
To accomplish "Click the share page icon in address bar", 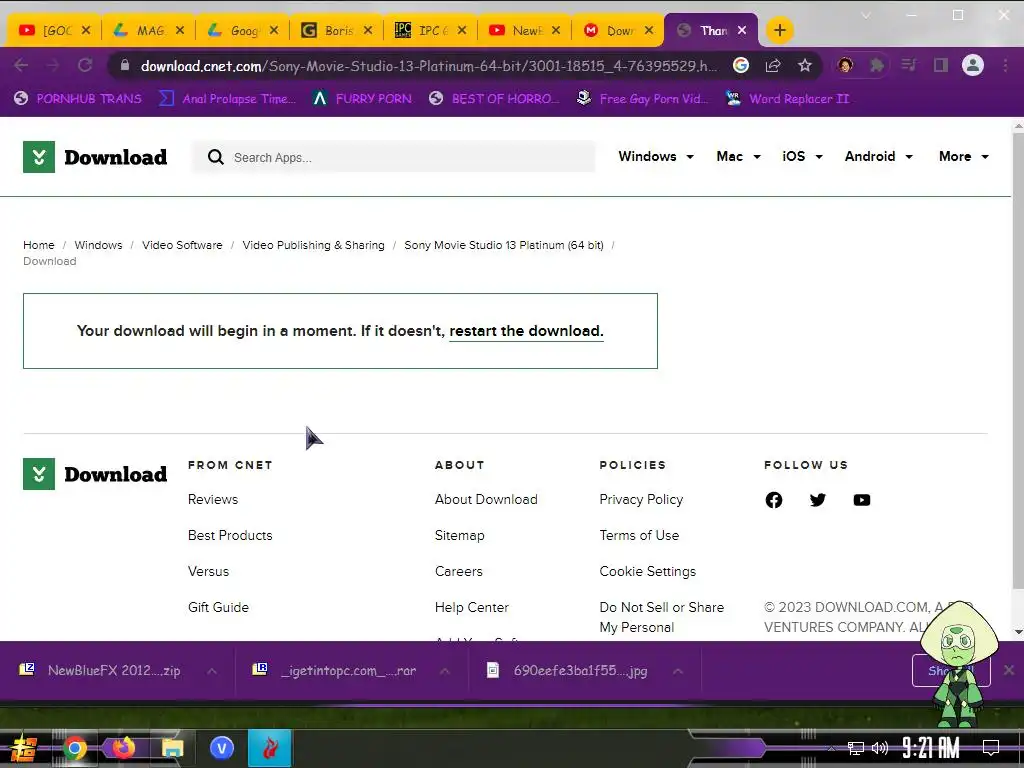I will pyautogui.click(x=773, y=65).
